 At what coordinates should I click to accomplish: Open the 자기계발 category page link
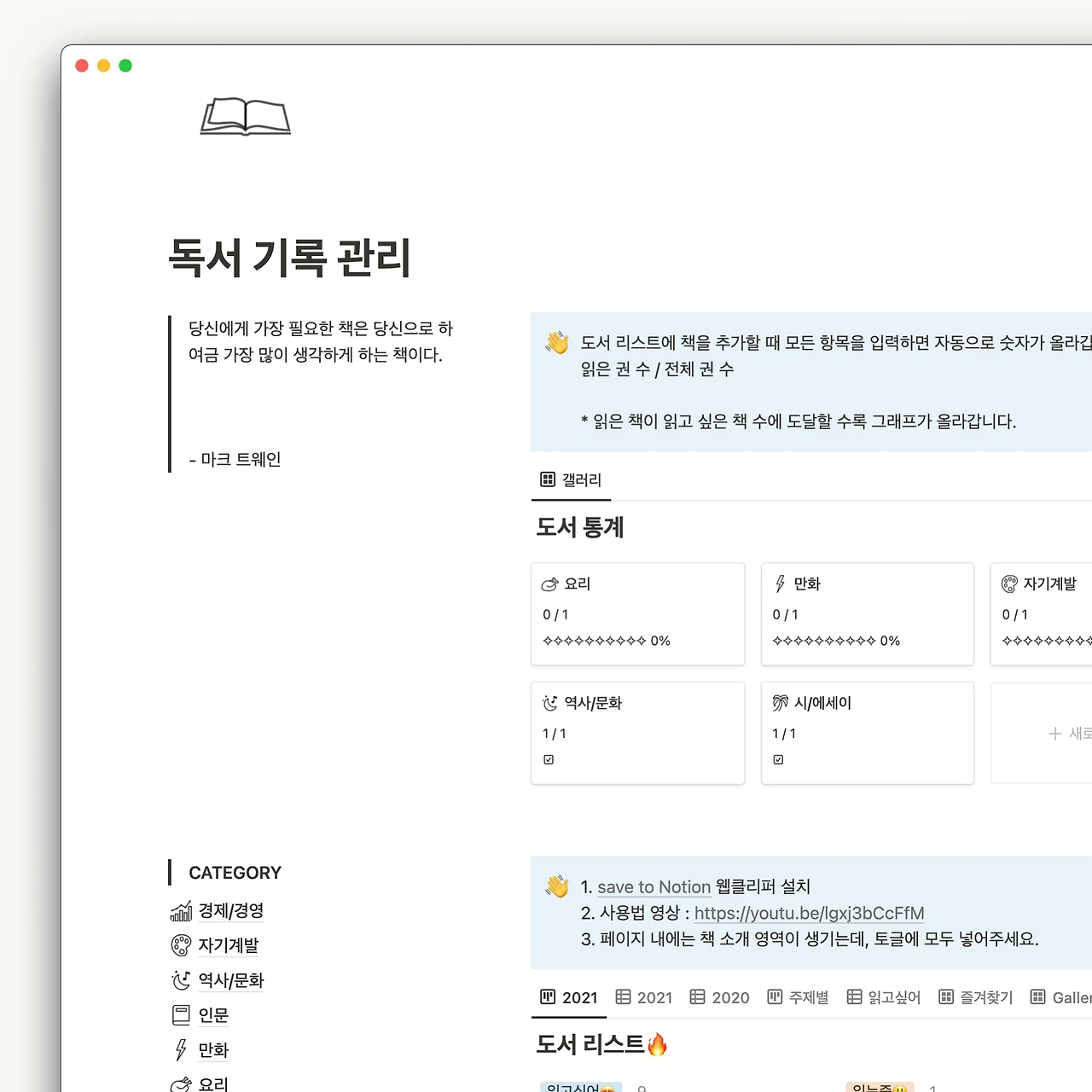229,945
